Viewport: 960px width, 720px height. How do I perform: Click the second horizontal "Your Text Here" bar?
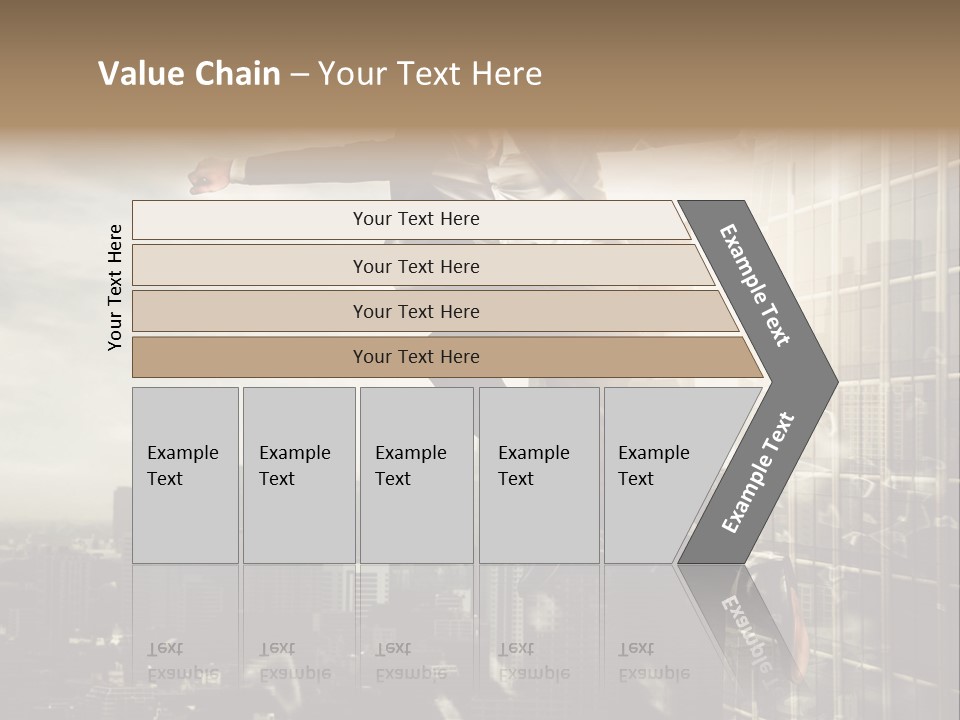[415, 266]
